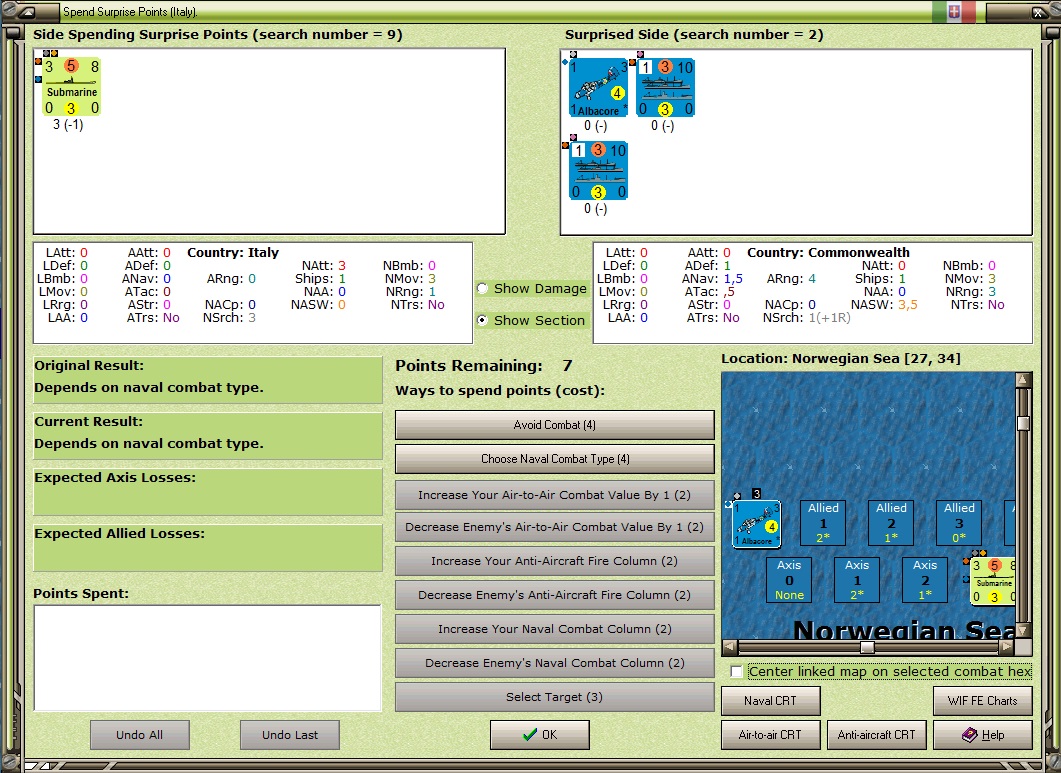Viewport: 1061px width, 773px height.
Task: Click the green checkmark on OK
Action: pos(530,734)
